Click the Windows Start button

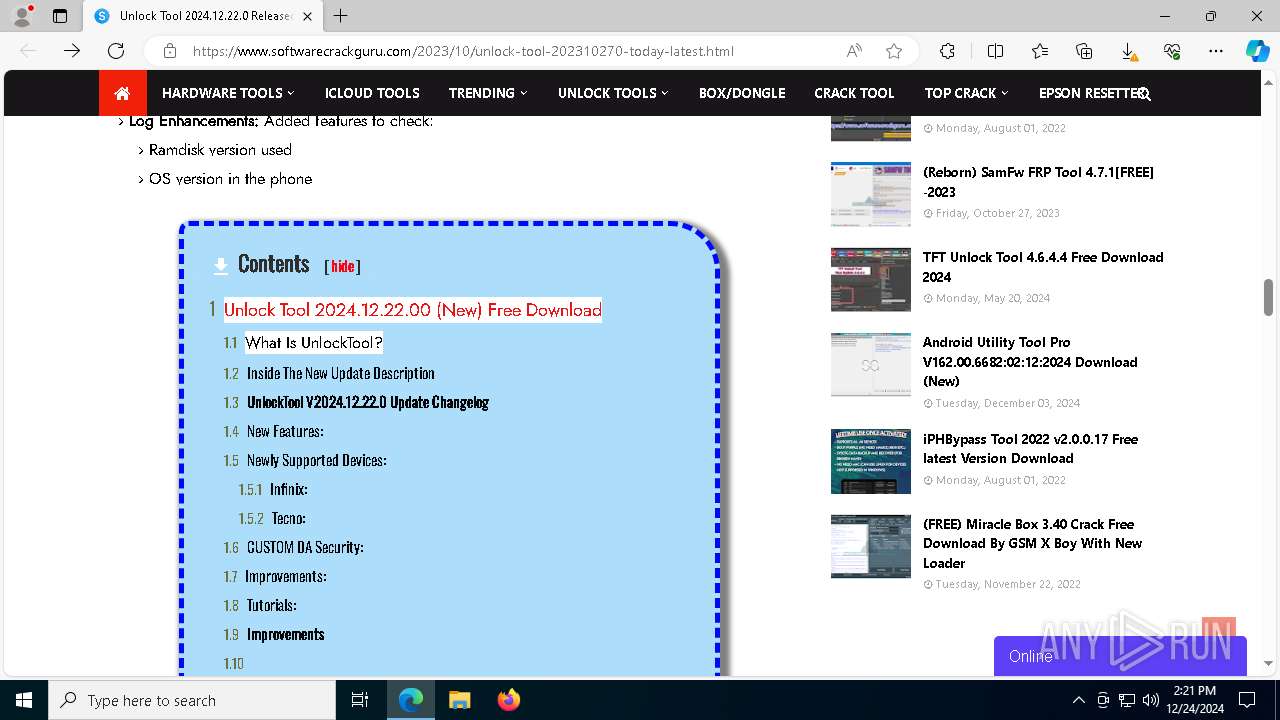point(24,700)
